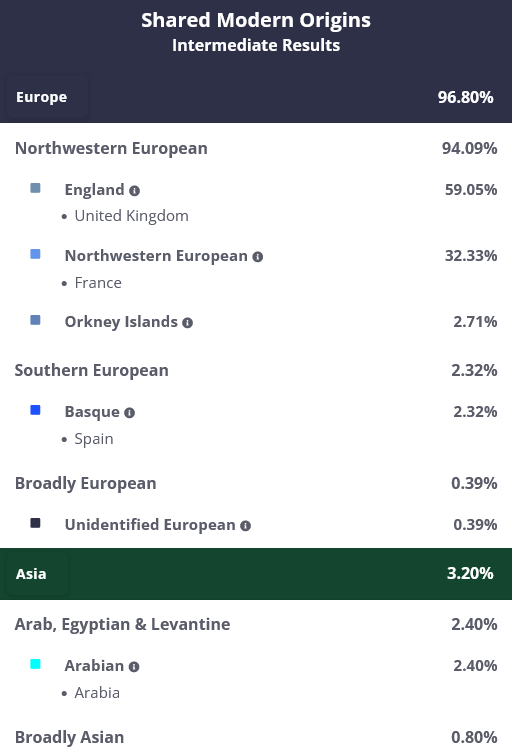512x755 pixels.
Task: Click the France country entry
Action: coord(98,283)
